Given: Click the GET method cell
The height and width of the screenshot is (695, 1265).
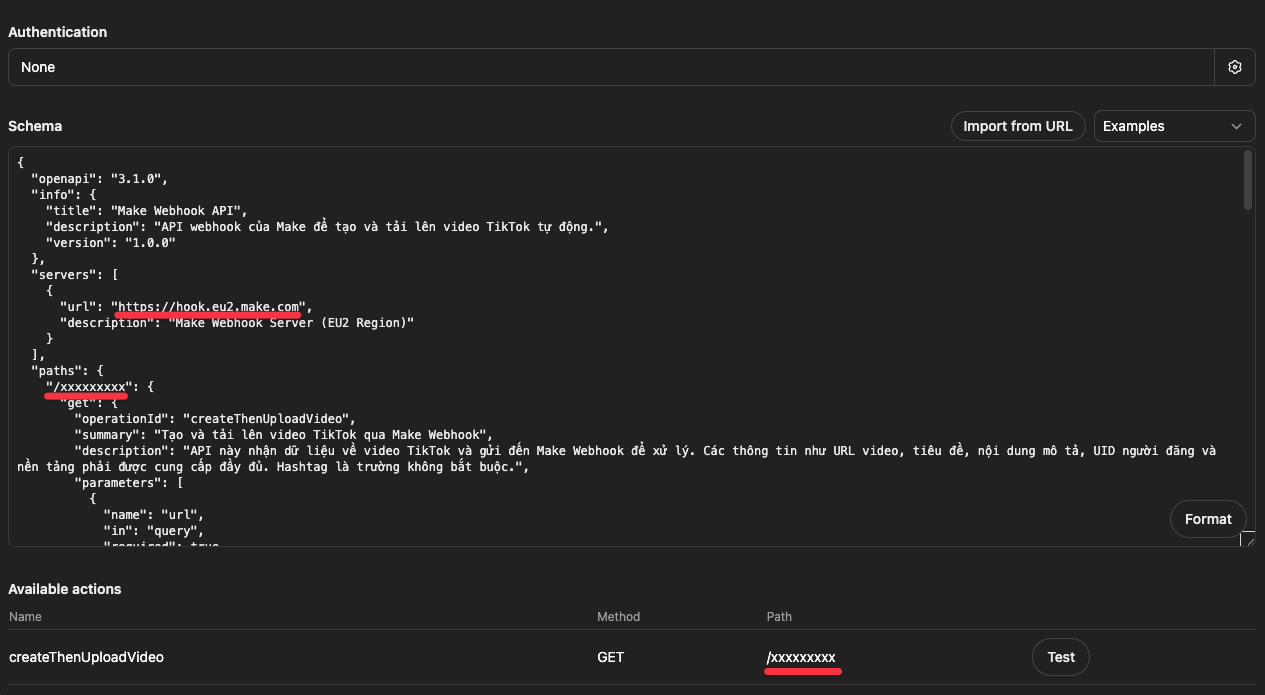Looking at the screenshot, I should click(x=610, y=657).
